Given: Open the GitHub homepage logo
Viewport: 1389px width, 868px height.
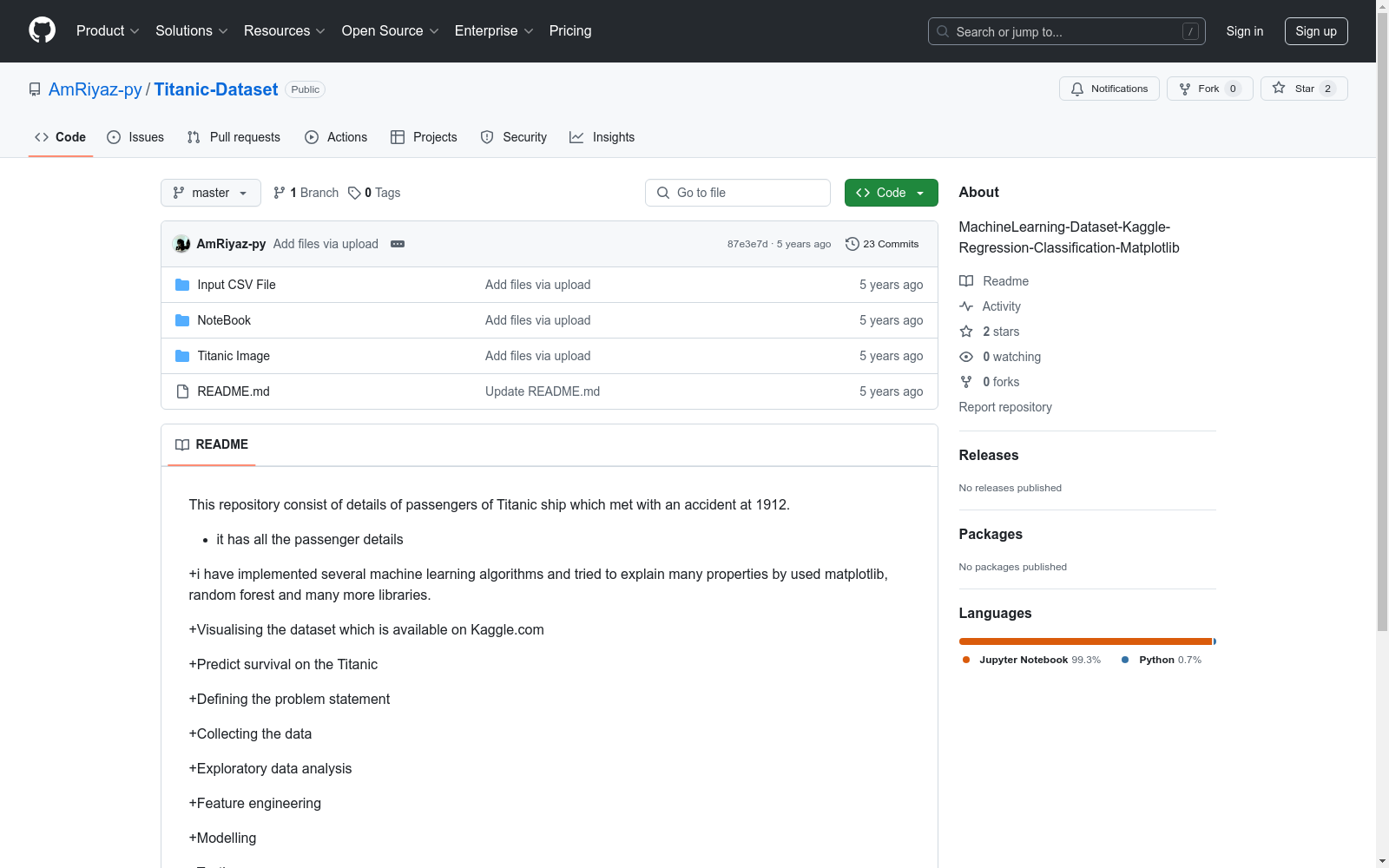Looking at the screenshot, I should click(x=42, y=30).
